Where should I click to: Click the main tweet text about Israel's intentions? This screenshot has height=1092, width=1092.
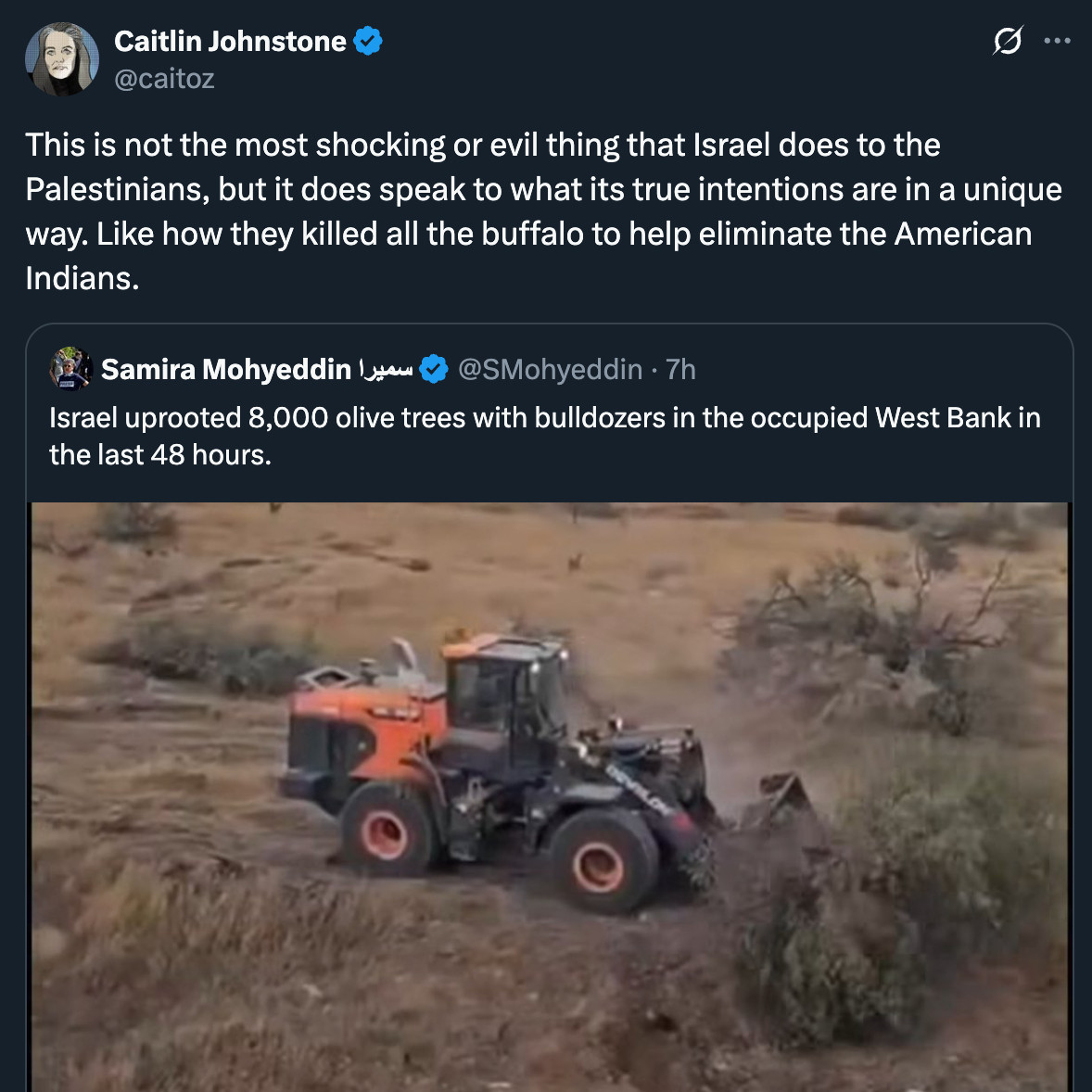pos(543,211)
